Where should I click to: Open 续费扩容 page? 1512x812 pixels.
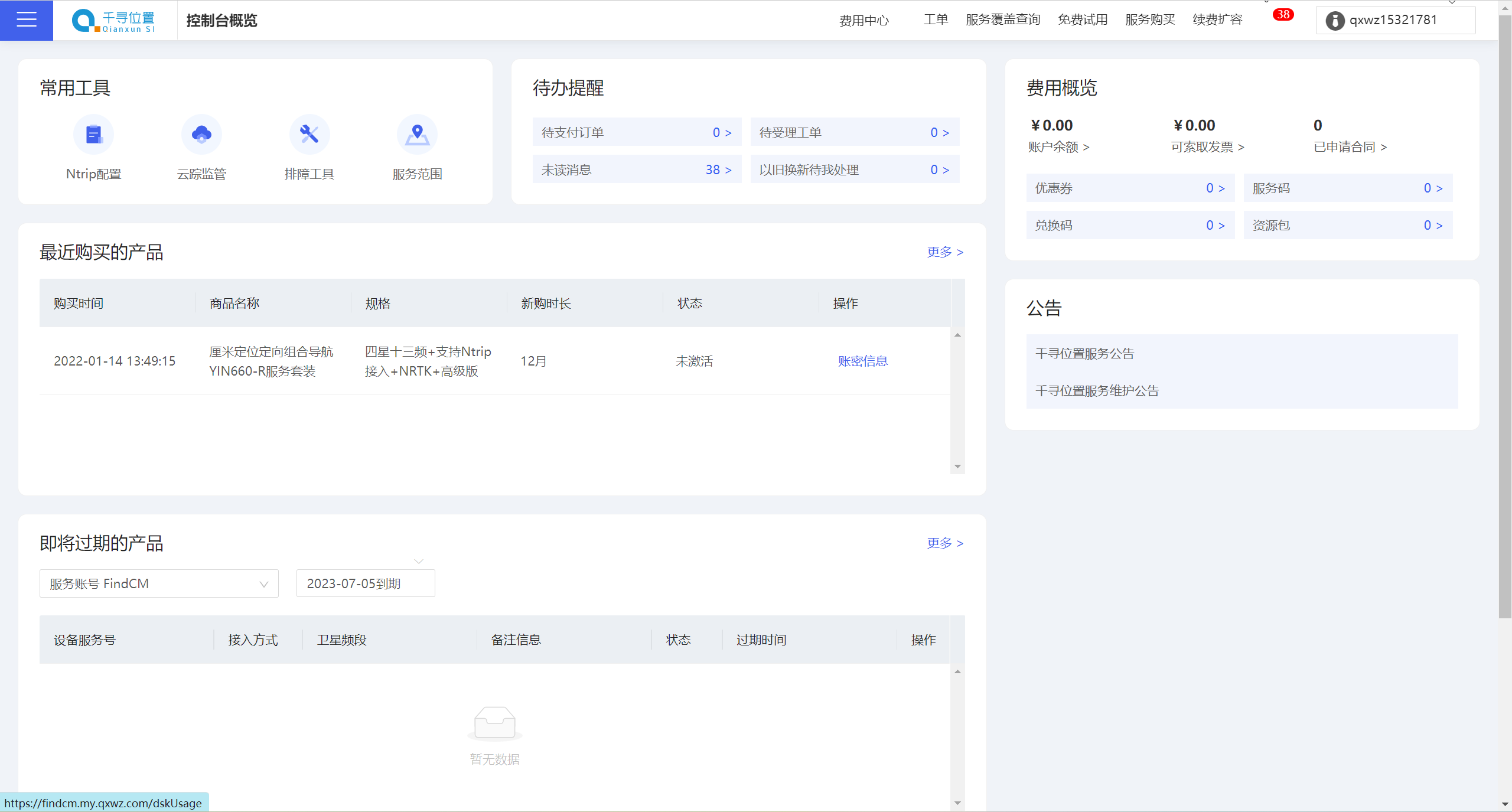pyautogui.click(x=1217, y=19)
